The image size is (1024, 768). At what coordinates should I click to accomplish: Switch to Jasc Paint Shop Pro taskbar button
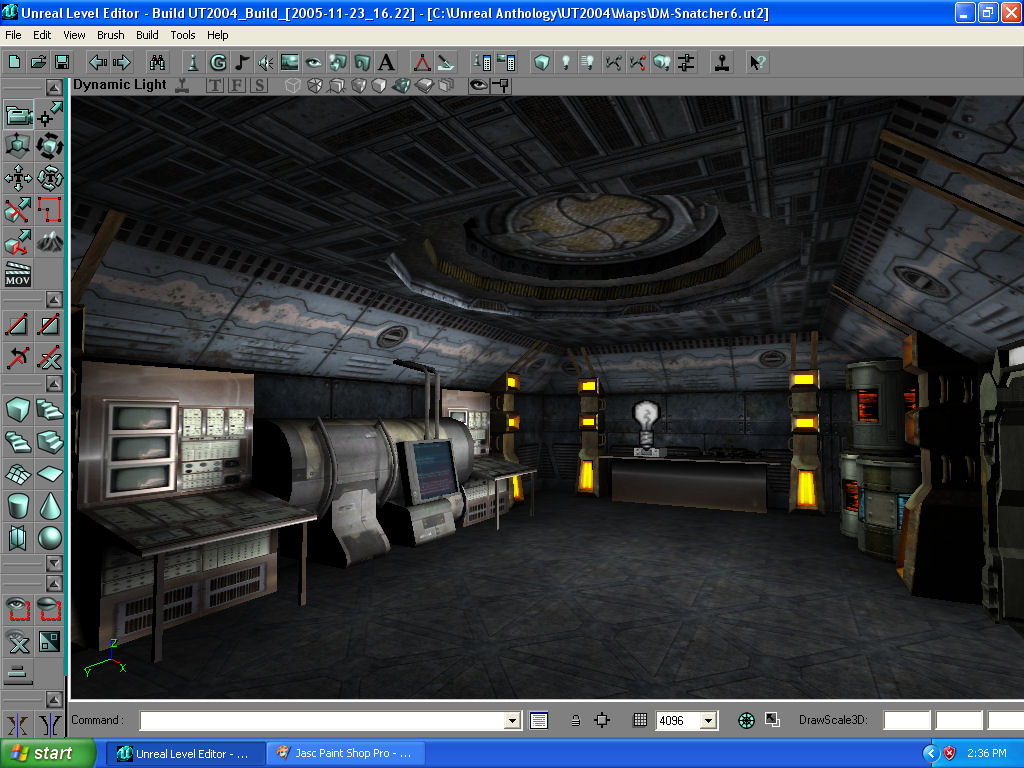pyautogui.click(x=346, y=753)
